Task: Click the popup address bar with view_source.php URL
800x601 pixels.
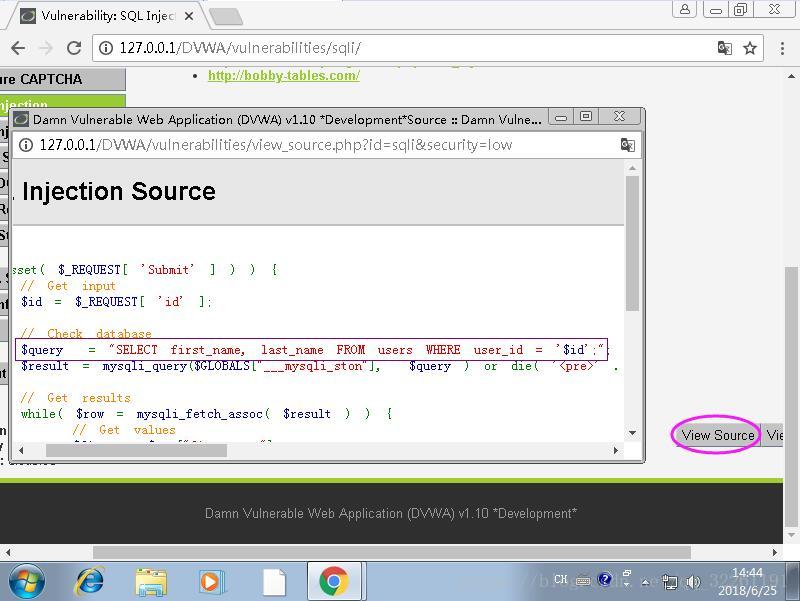Action: [276, 145]
